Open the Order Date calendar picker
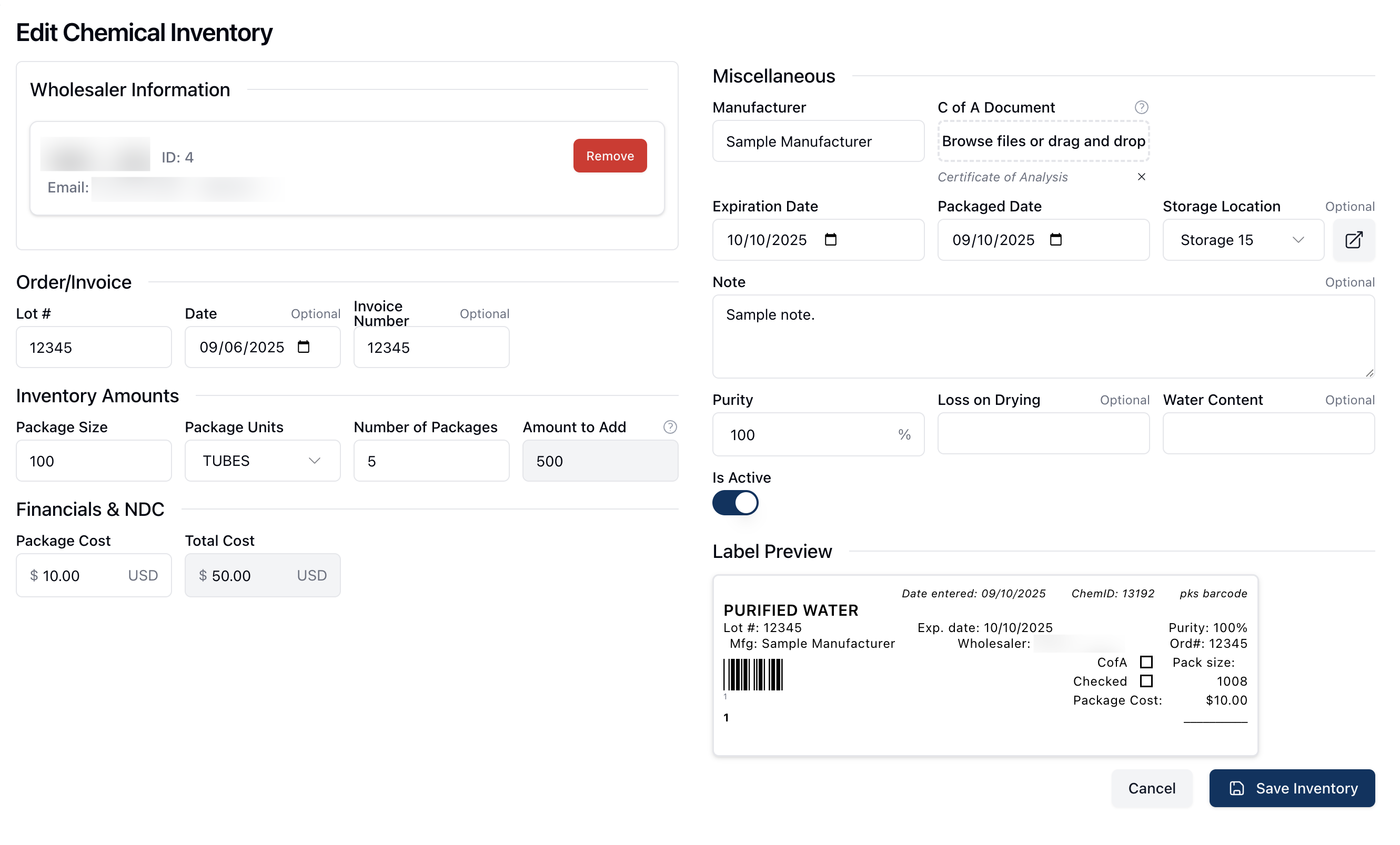Screen dimensions: 1400x845 (304, 347)
